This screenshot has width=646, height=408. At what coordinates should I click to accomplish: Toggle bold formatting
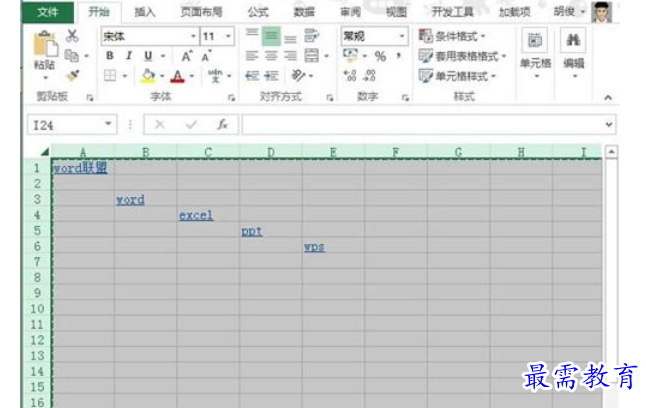(110, 56)
